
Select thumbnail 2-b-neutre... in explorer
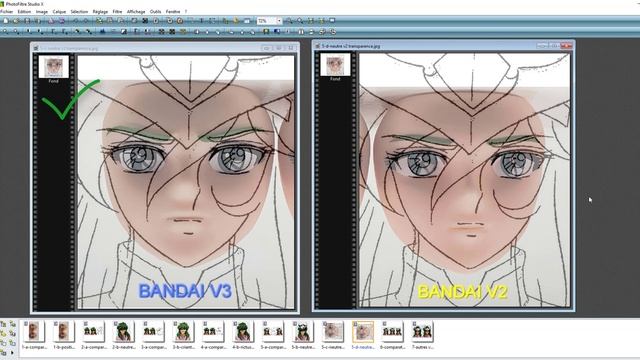pyautogui.click(x=123, y=335)
